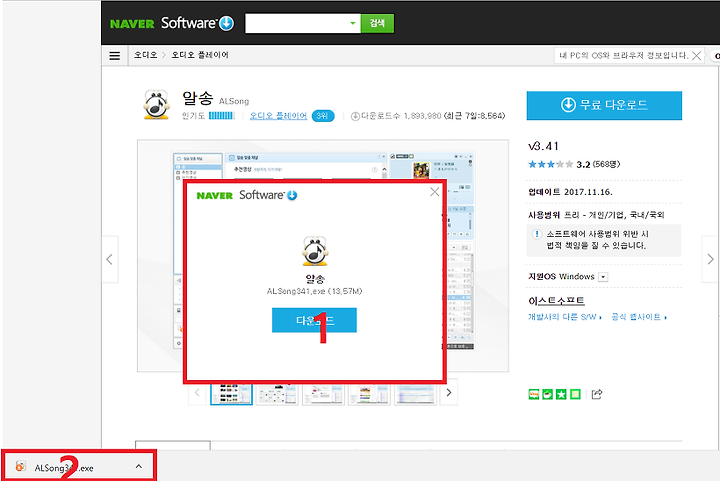Open the 공식 웹사이트 link
Viewport: 720px width, 481px height.
639,317
